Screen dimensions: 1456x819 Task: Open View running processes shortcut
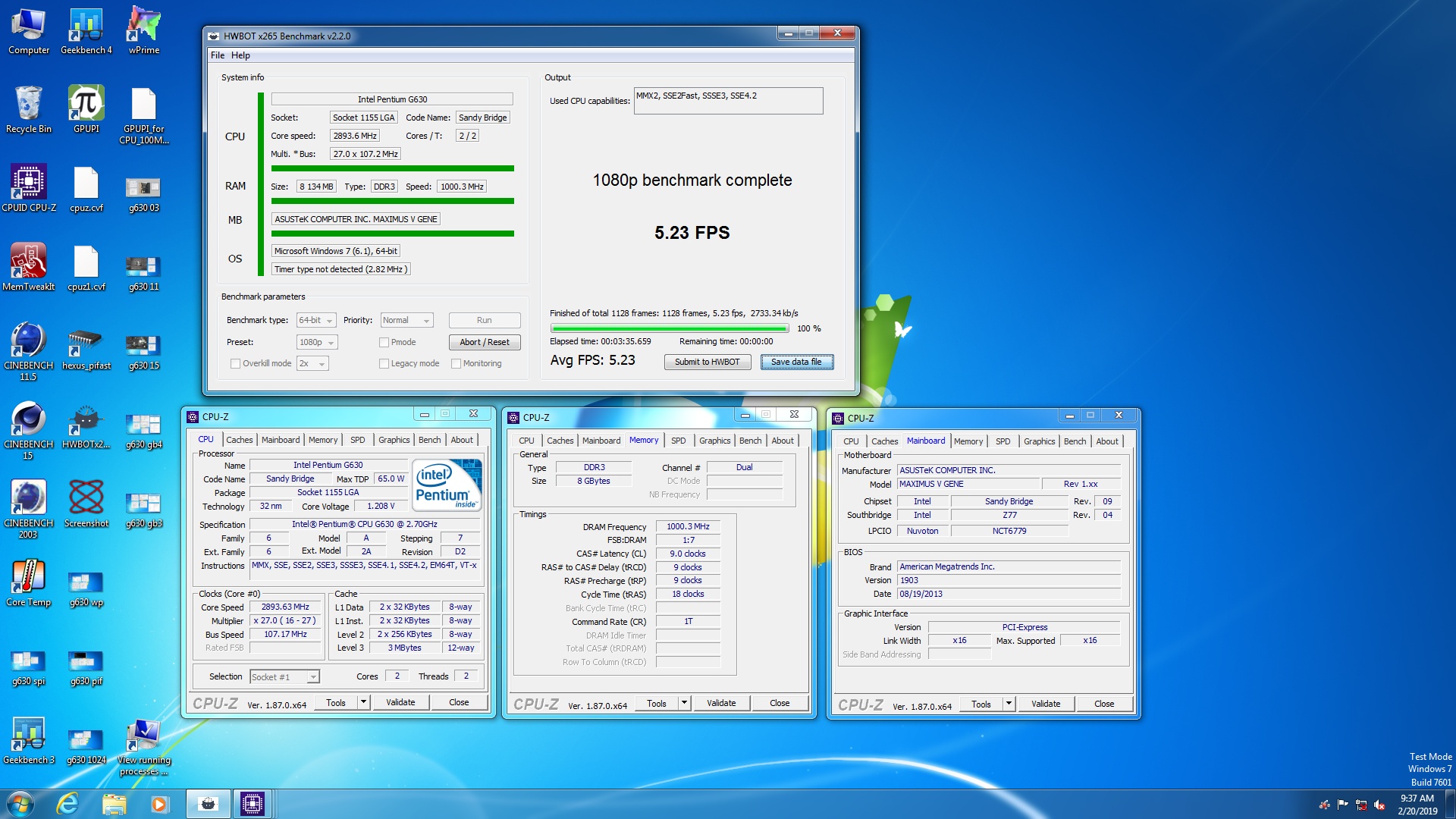point(144,747)
